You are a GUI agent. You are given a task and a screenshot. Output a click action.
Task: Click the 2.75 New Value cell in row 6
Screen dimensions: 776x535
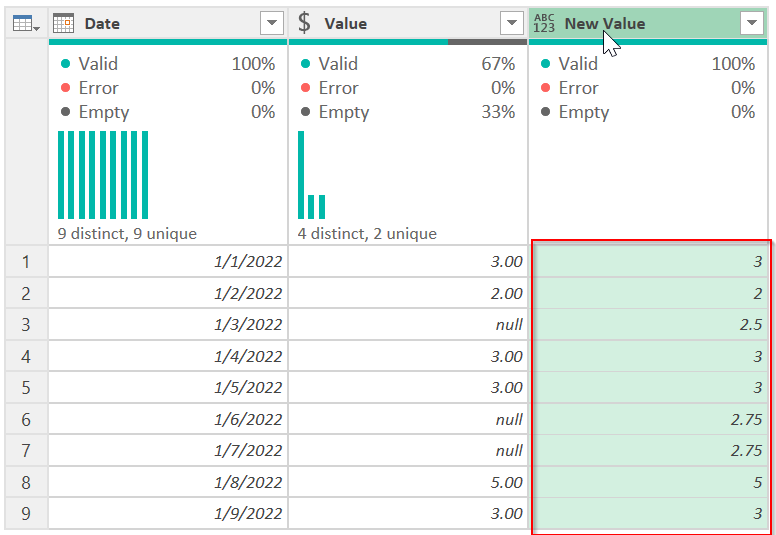(649, 419)
